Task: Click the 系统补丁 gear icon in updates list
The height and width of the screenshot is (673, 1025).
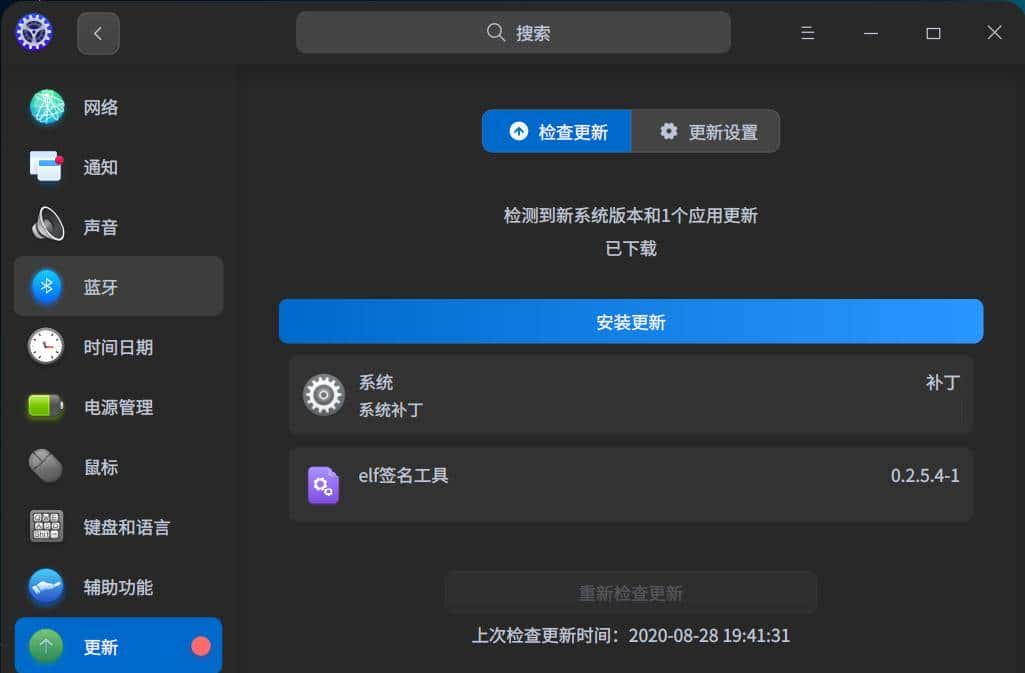Action: click(323, 394)
